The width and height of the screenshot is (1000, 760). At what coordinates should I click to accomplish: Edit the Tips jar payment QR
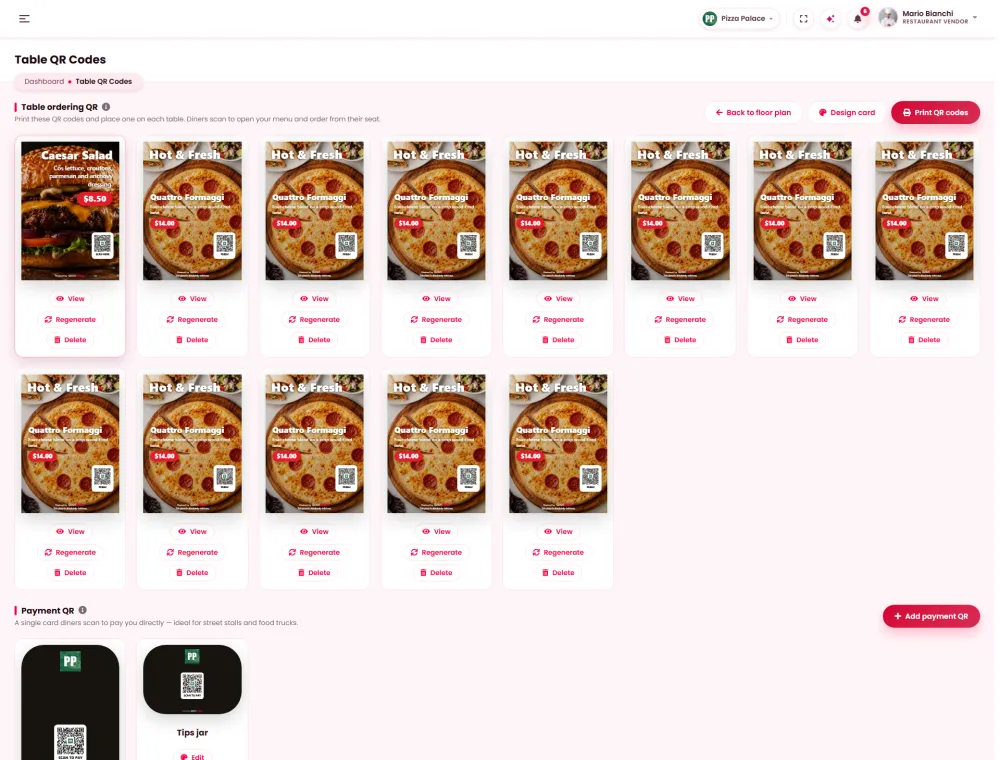192,756
